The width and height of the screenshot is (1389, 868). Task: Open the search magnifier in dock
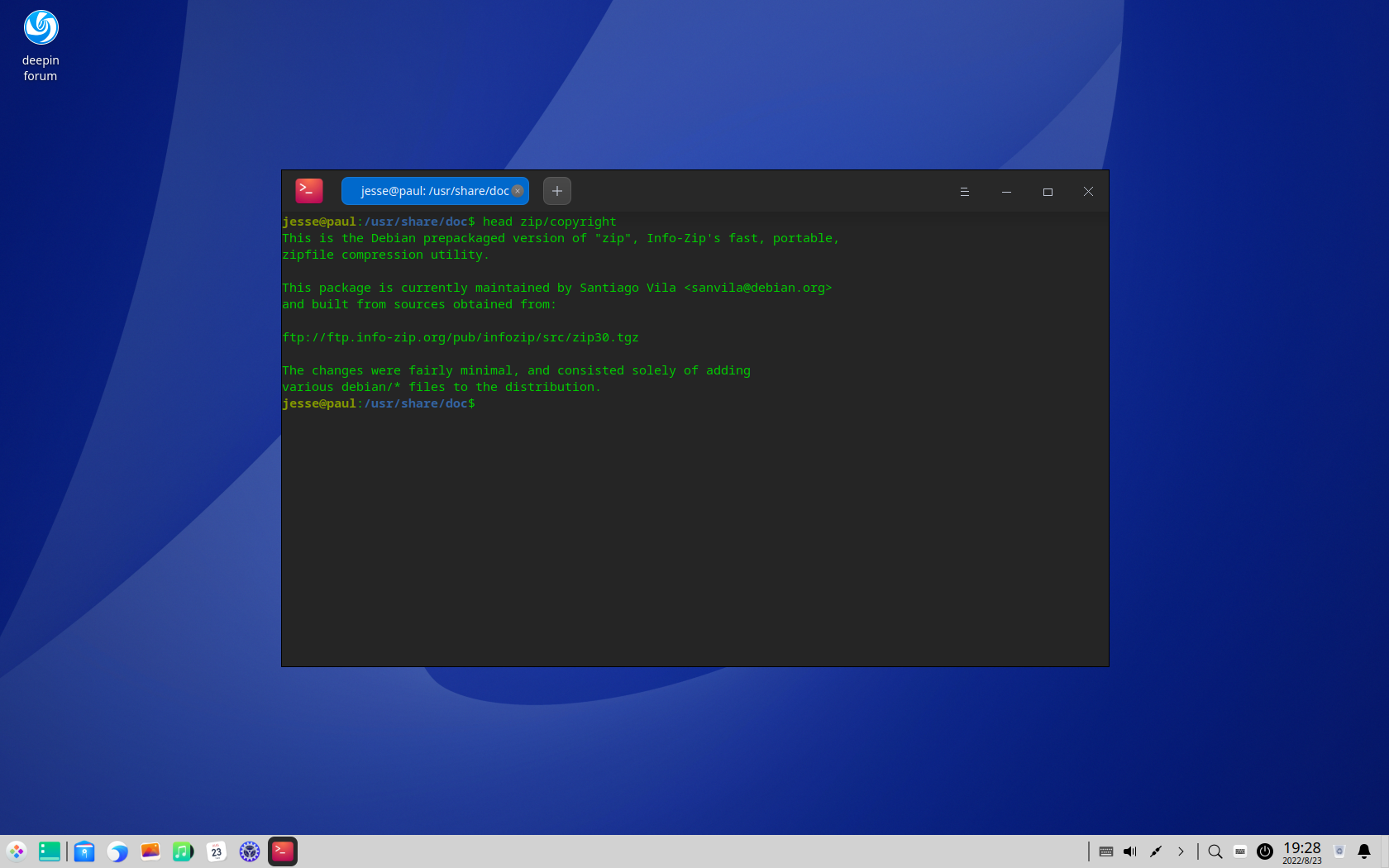[1215, 851]
